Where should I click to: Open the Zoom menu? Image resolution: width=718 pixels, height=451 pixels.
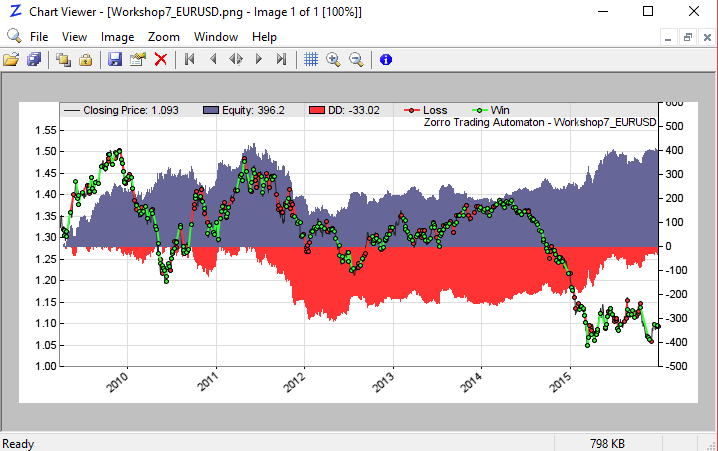pyautogui.click(x=164, y=37)
